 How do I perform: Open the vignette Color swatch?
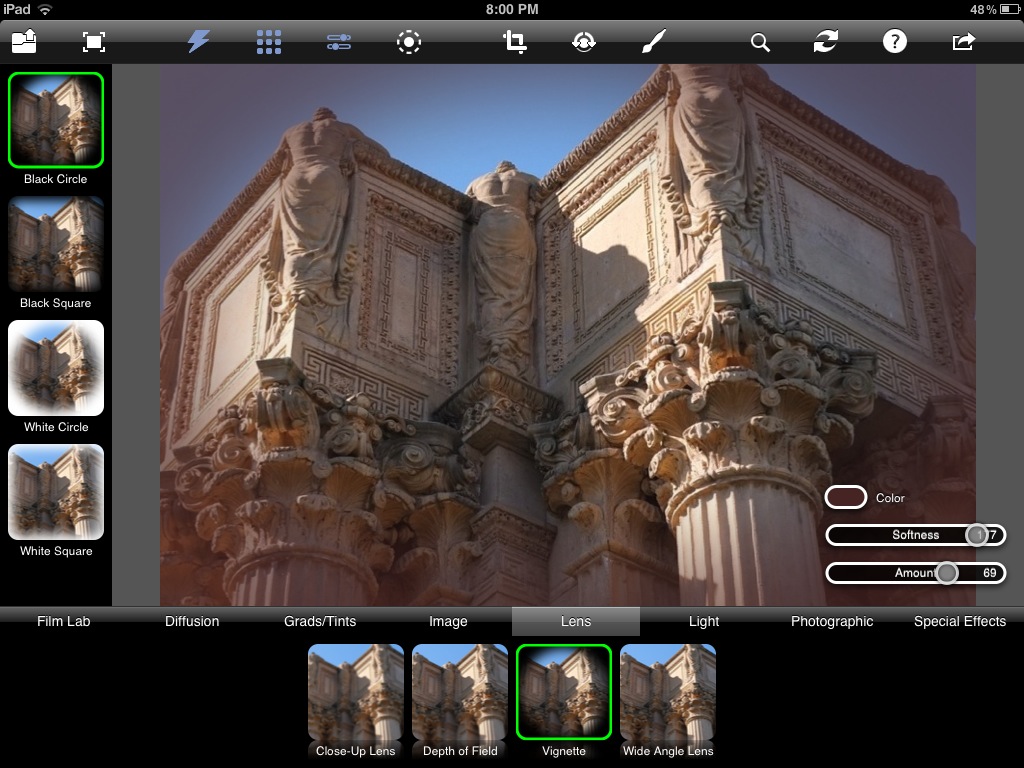coord(845,497)
